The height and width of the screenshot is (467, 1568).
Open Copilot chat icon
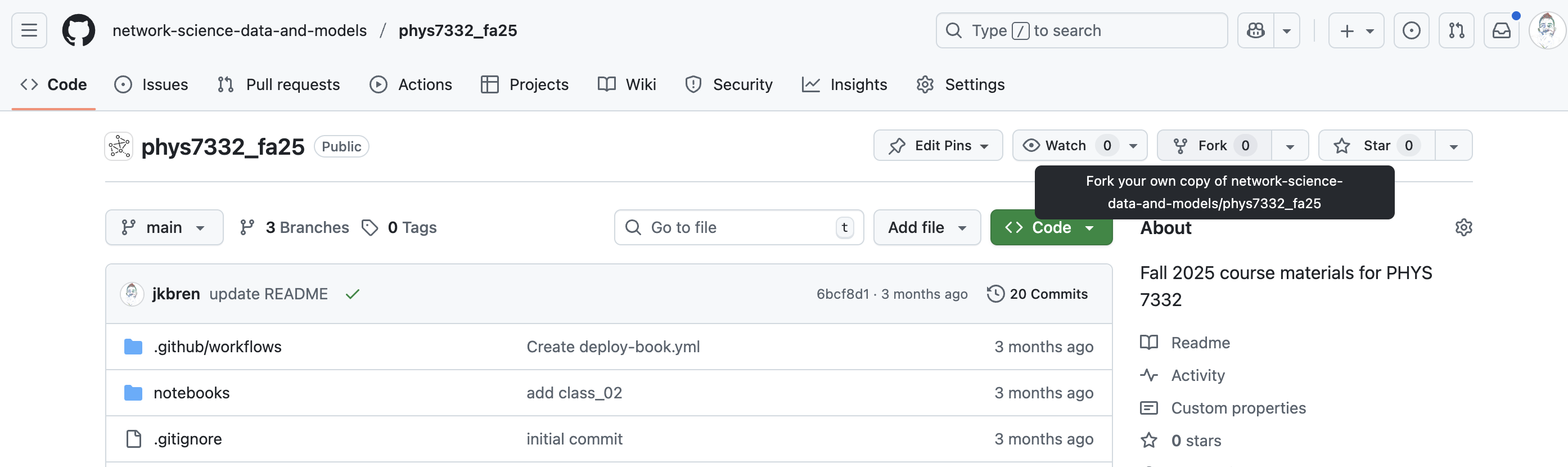(1255, 30)
